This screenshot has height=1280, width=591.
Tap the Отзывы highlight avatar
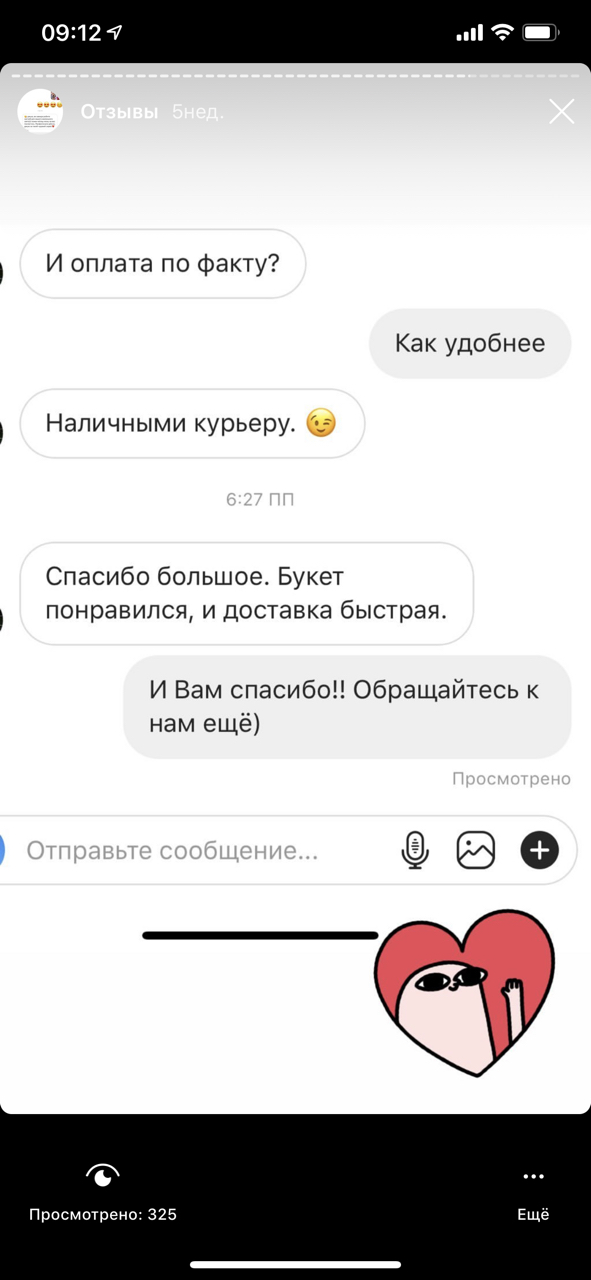point(40,111)
